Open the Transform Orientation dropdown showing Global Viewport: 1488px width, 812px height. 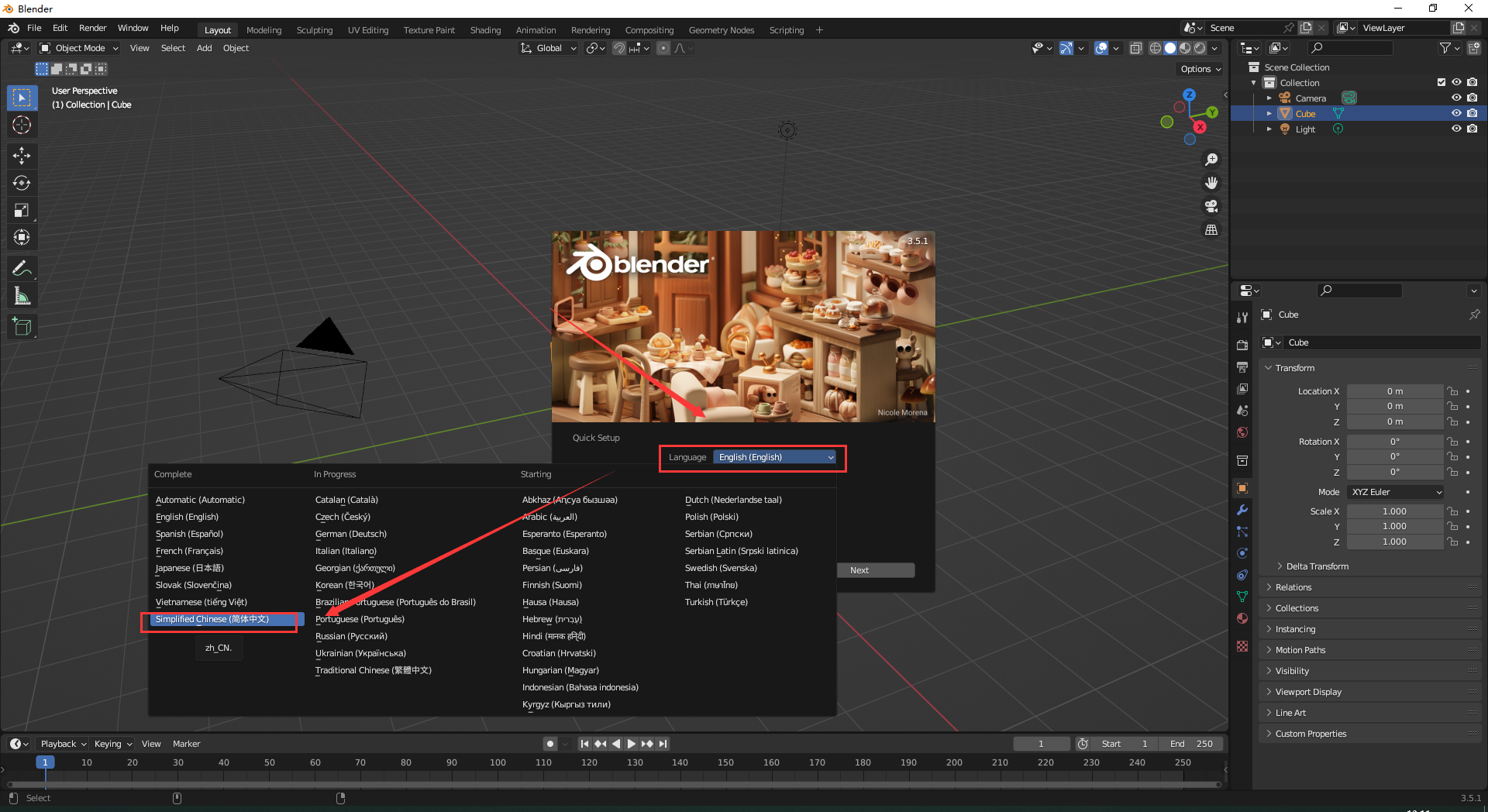[x=548, y=48]
